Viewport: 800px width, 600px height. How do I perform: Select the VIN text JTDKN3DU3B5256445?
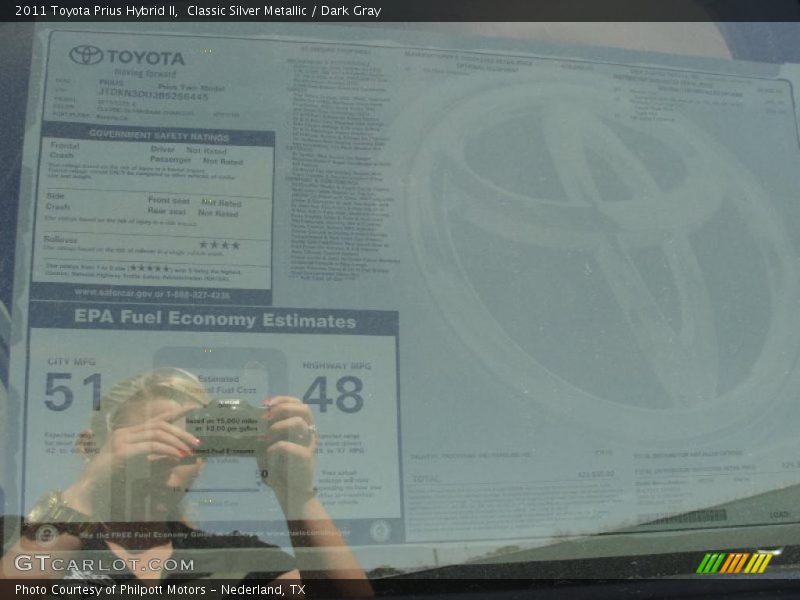click(153, 94)
